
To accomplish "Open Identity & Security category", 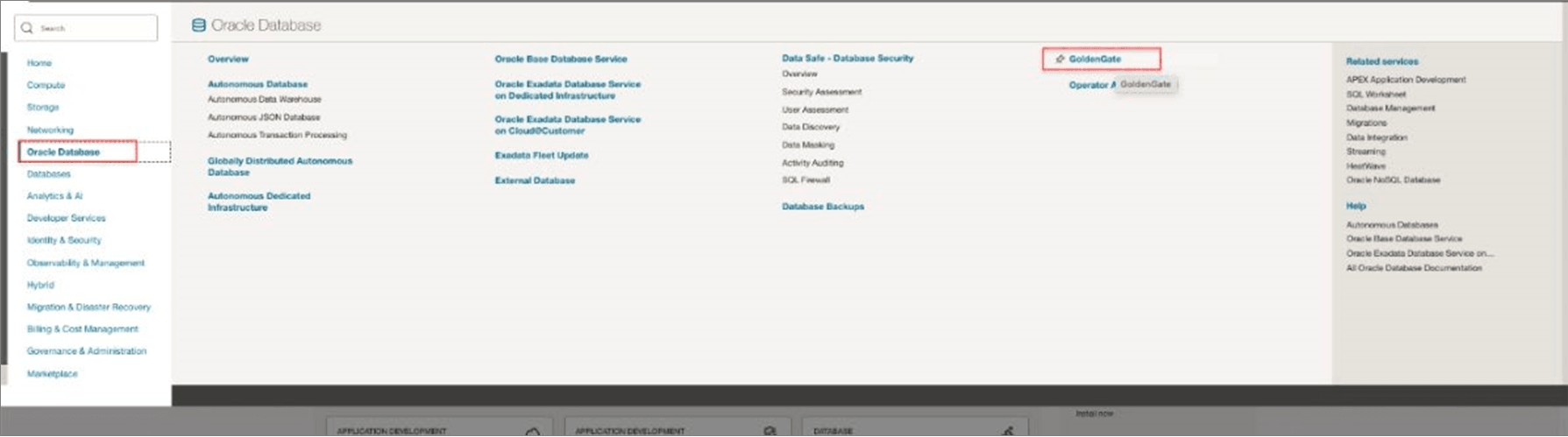I will [x=64, y=240].
